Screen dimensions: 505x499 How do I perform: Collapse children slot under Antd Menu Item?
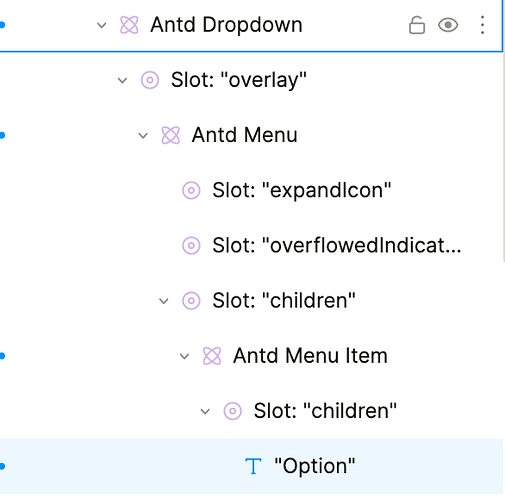(x=205, y=411)
